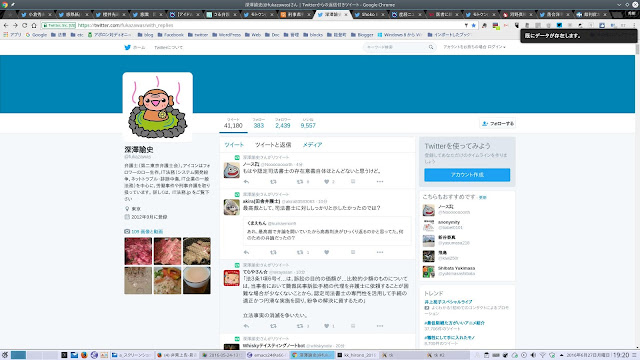The width and height of the screenshot is (640, 360).
Task: Open the 9,557 likes count
Action: pos(308,123)
